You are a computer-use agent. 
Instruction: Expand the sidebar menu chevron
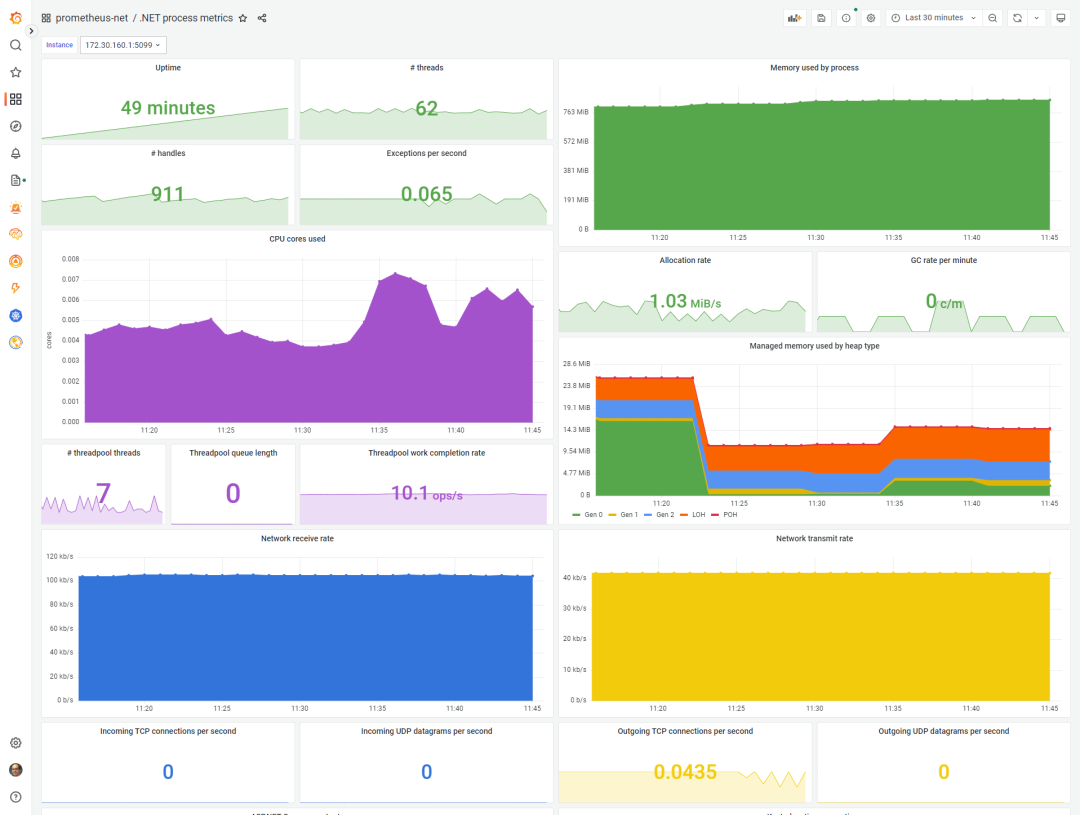(31, 31)
